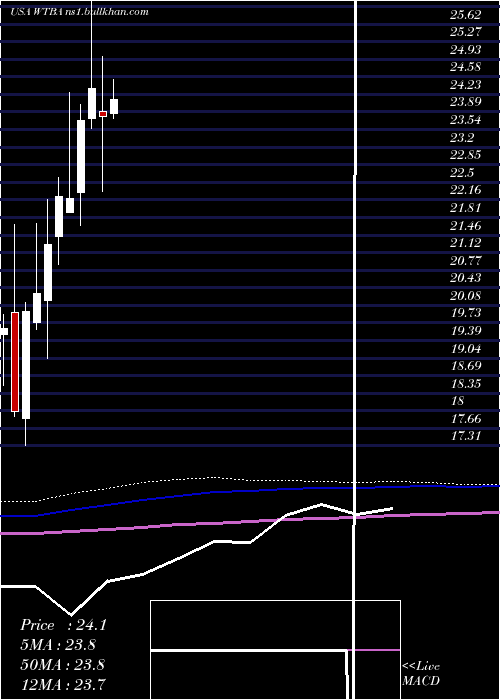Click the 'USA WTBA ns1.bullkhan.com' header text

tap(79, 12)
